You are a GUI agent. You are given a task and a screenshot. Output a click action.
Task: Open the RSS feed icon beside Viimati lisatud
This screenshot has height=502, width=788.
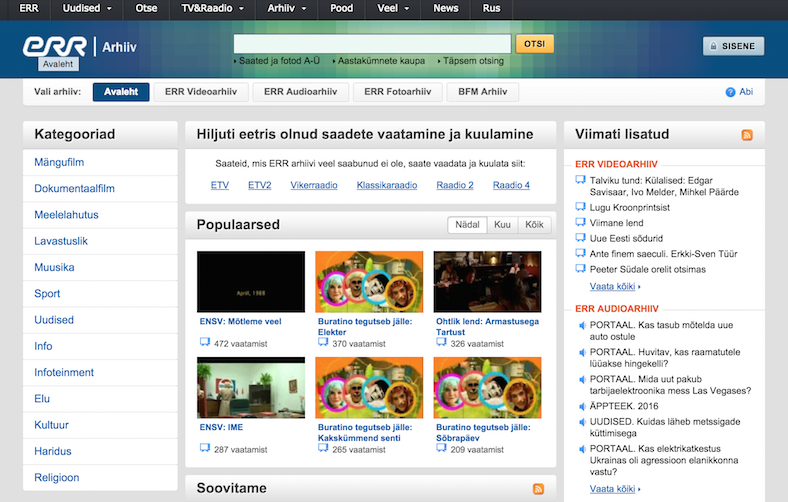click(747, 135)
